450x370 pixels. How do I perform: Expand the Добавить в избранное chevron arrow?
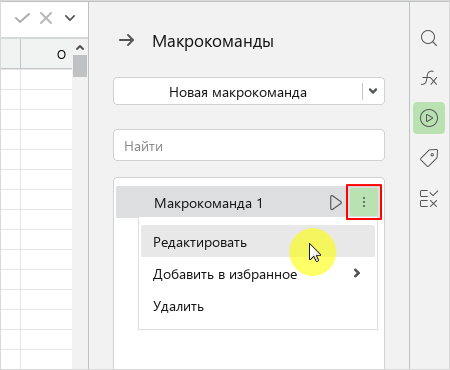click(x=357, y=273)
